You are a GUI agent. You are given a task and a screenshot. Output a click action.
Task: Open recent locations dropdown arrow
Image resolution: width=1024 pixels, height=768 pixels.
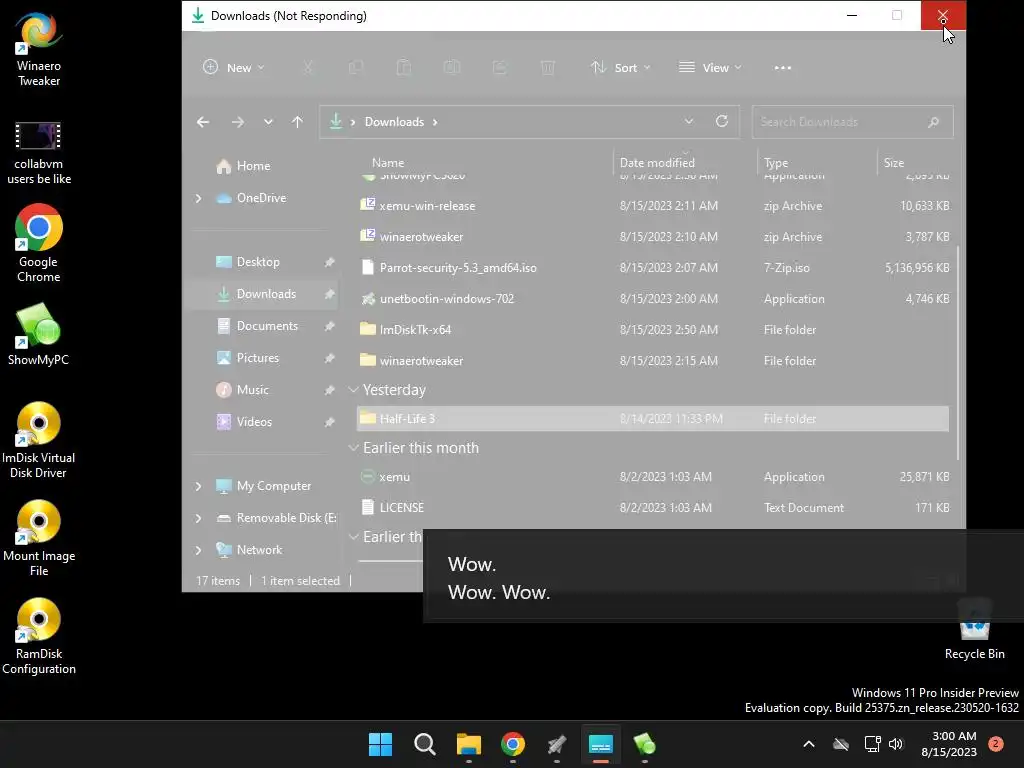[x=268, y=122]
